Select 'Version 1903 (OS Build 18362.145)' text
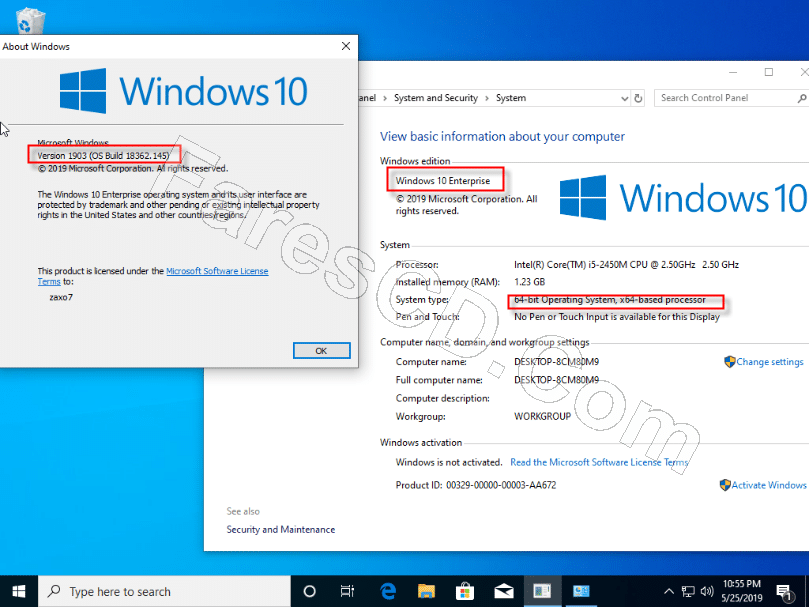This screenshot has width=809, height=607. pos(103,155)
